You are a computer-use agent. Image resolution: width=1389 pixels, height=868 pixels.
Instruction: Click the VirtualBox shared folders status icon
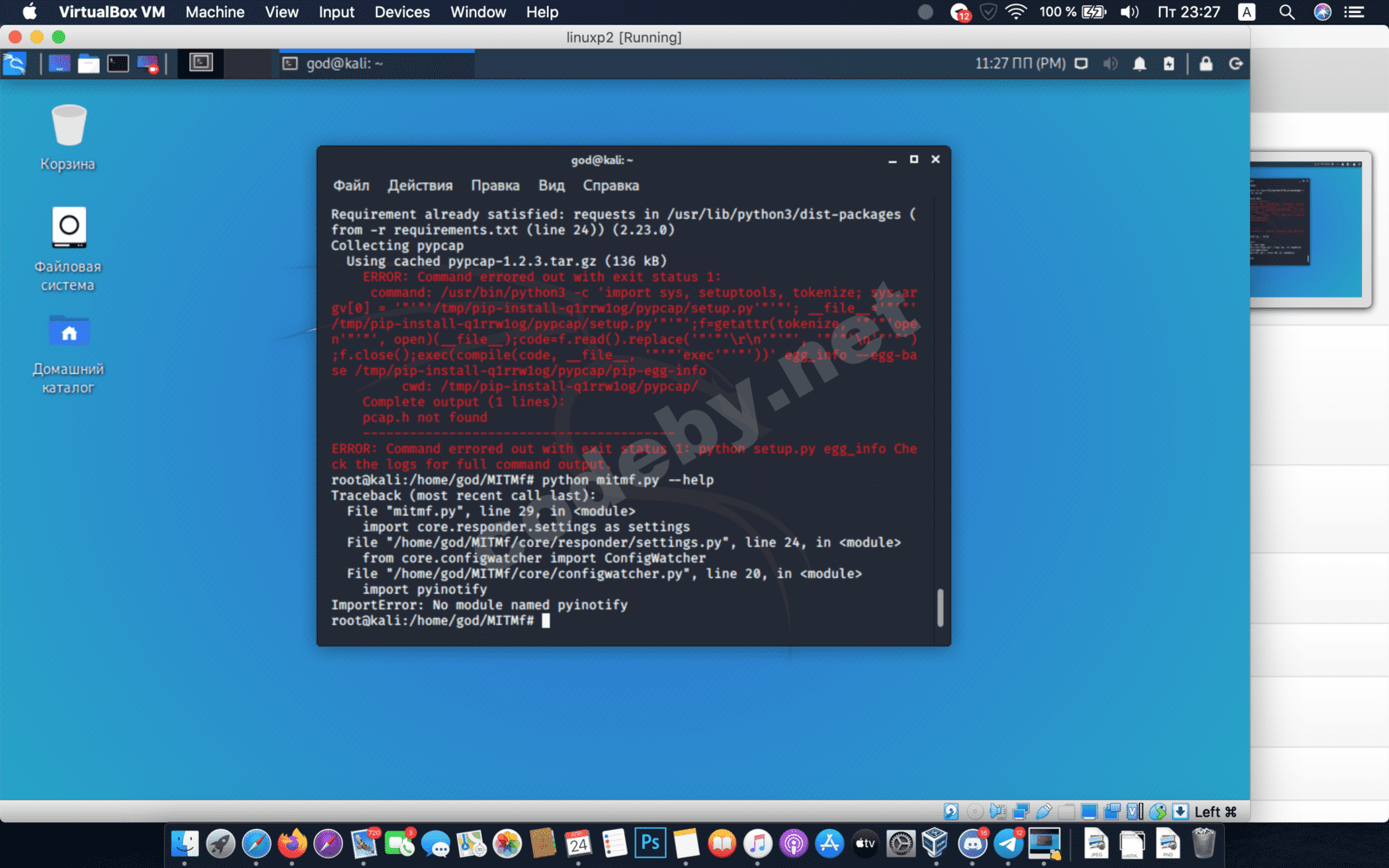tap(1066, 812)
